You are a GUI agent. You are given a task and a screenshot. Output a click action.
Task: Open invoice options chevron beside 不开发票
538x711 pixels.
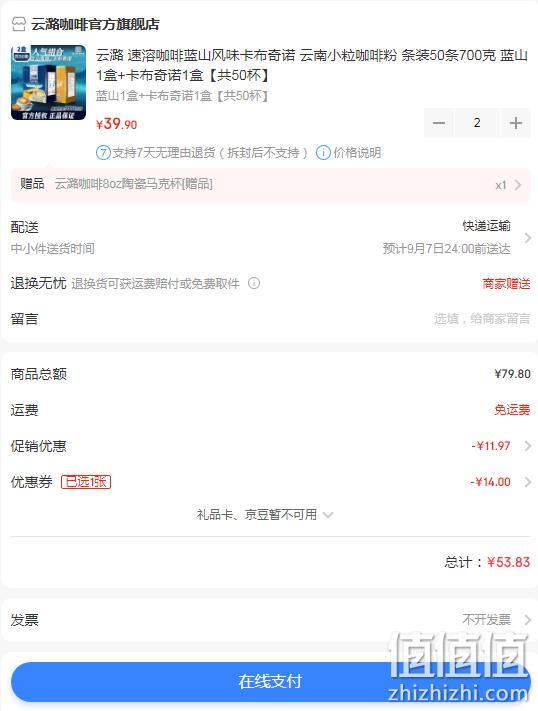[528, 619]
